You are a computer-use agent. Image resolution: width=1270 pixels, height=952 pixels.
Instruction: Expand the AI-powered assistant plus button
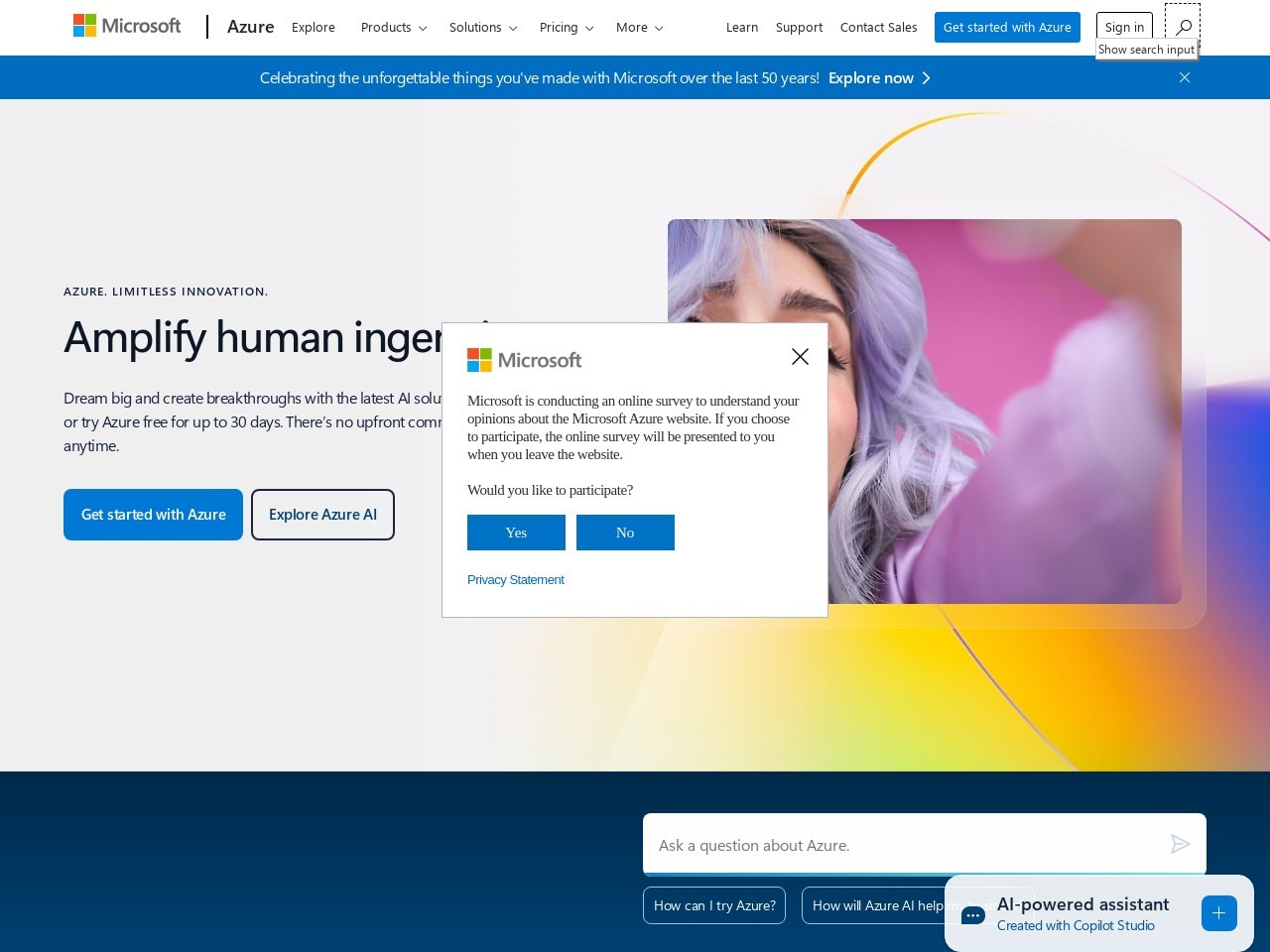(x=1218, y=913)
